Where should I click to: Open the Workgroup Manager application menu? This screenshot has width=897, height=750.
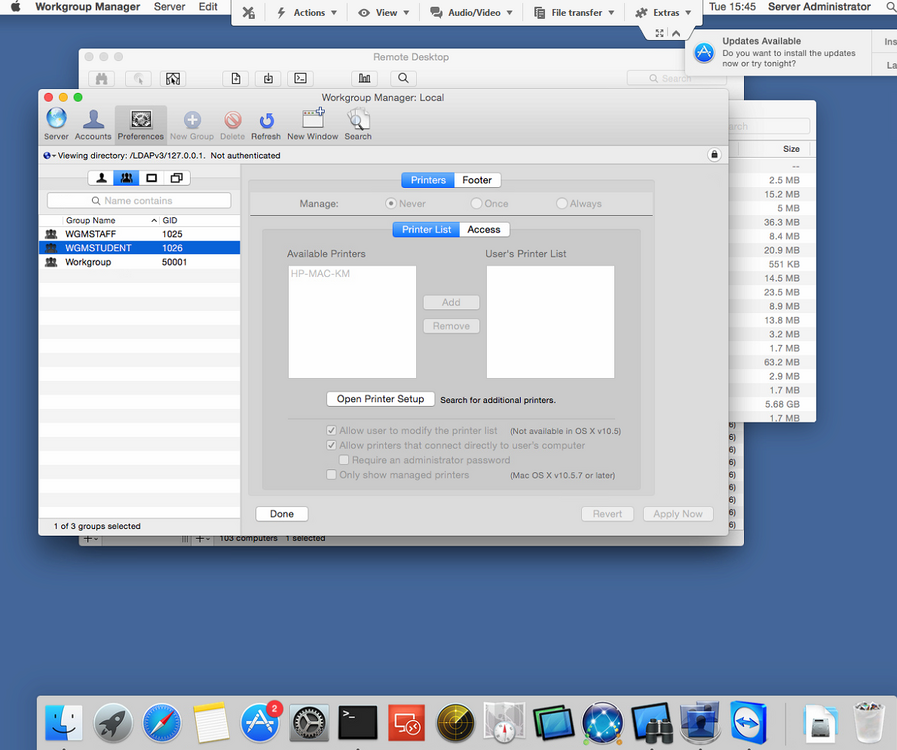(88, 7)
